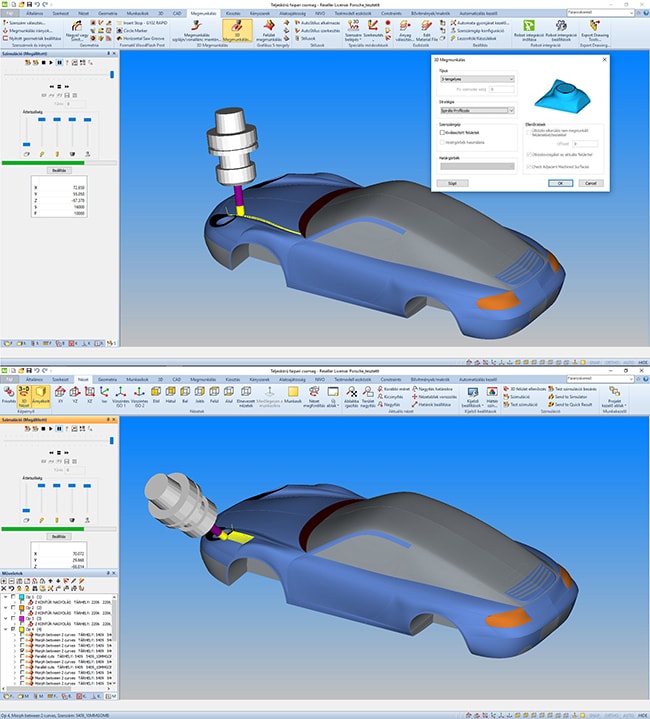Check Kiválasztott felületek checkbox in dialog
This screenshot has width=650, height=719.
(442, 133)
